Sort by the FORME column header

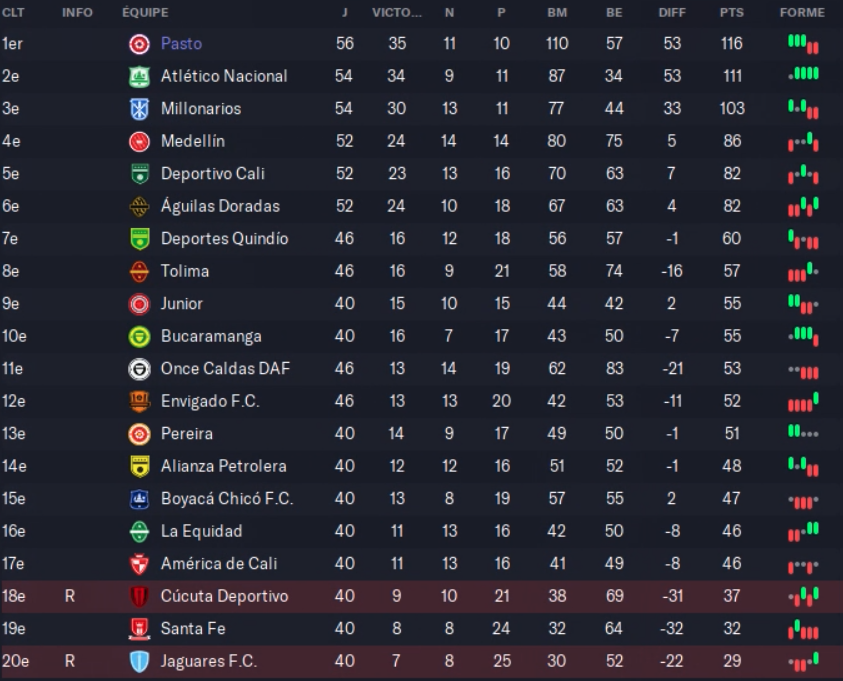pyautogui.click(x=802, y=12)
